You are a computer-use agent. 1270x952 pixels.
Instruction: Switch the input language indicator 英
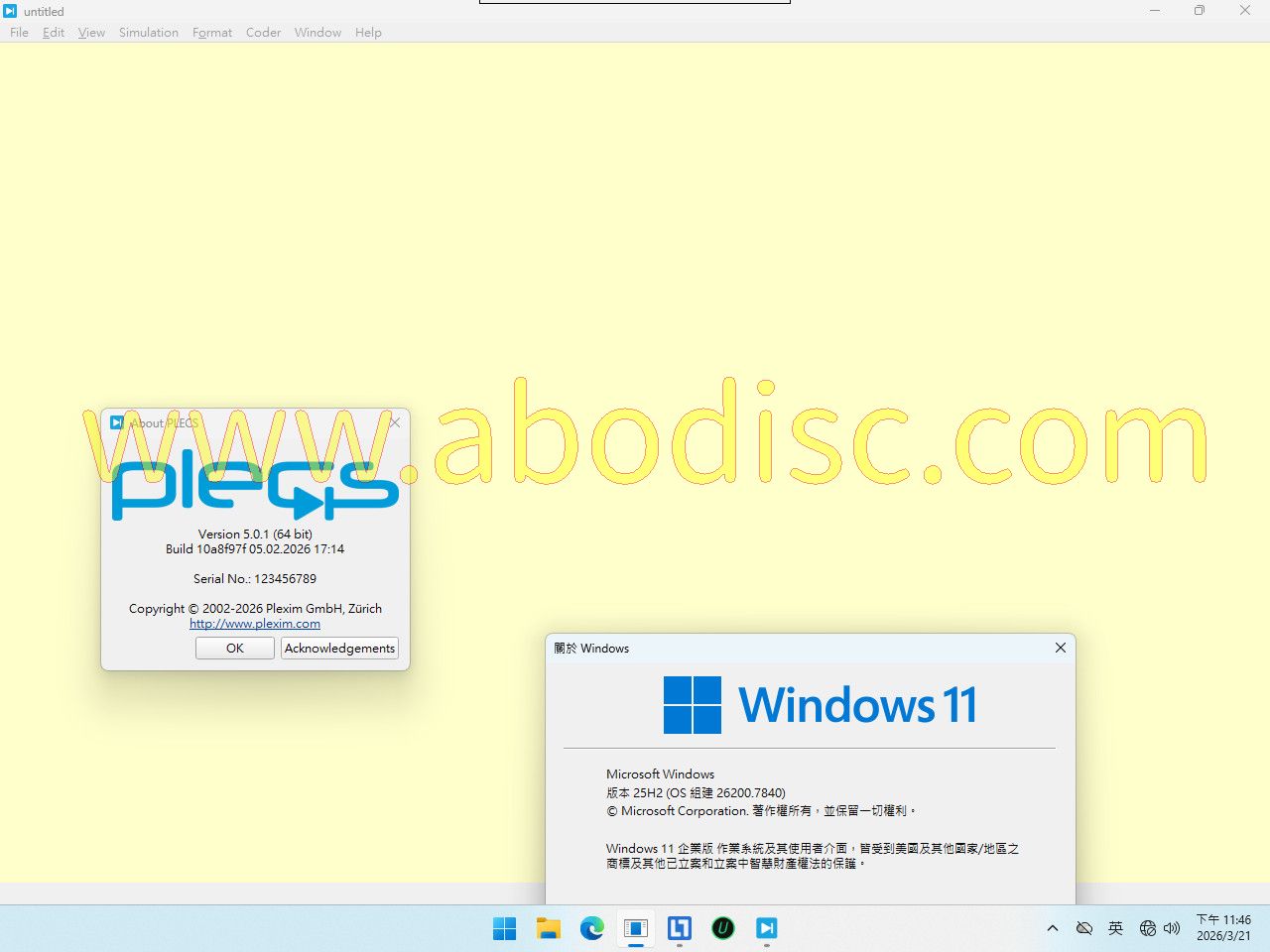pyautogui.click(x=1116, y=928)
